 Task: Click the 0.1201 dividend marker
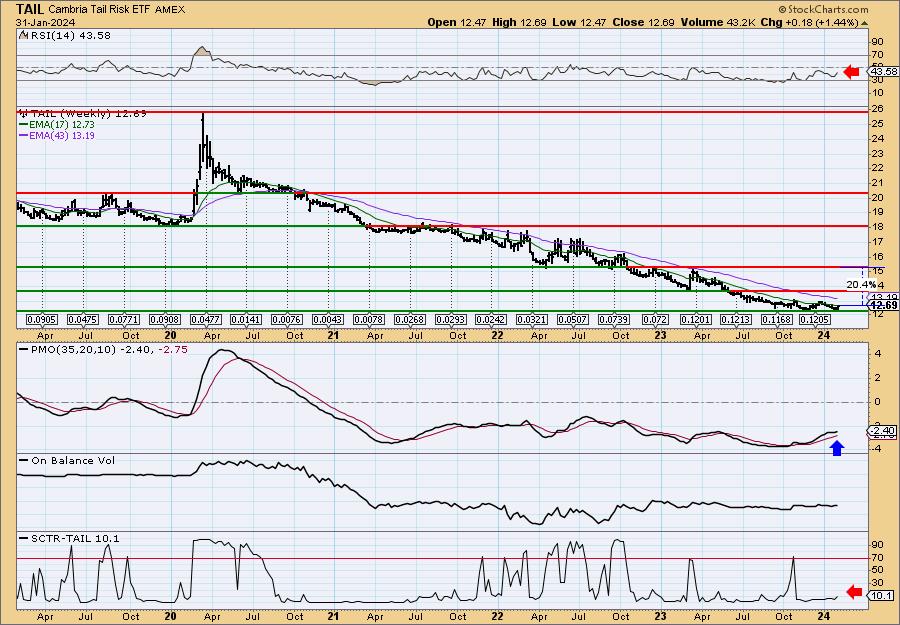696,319
